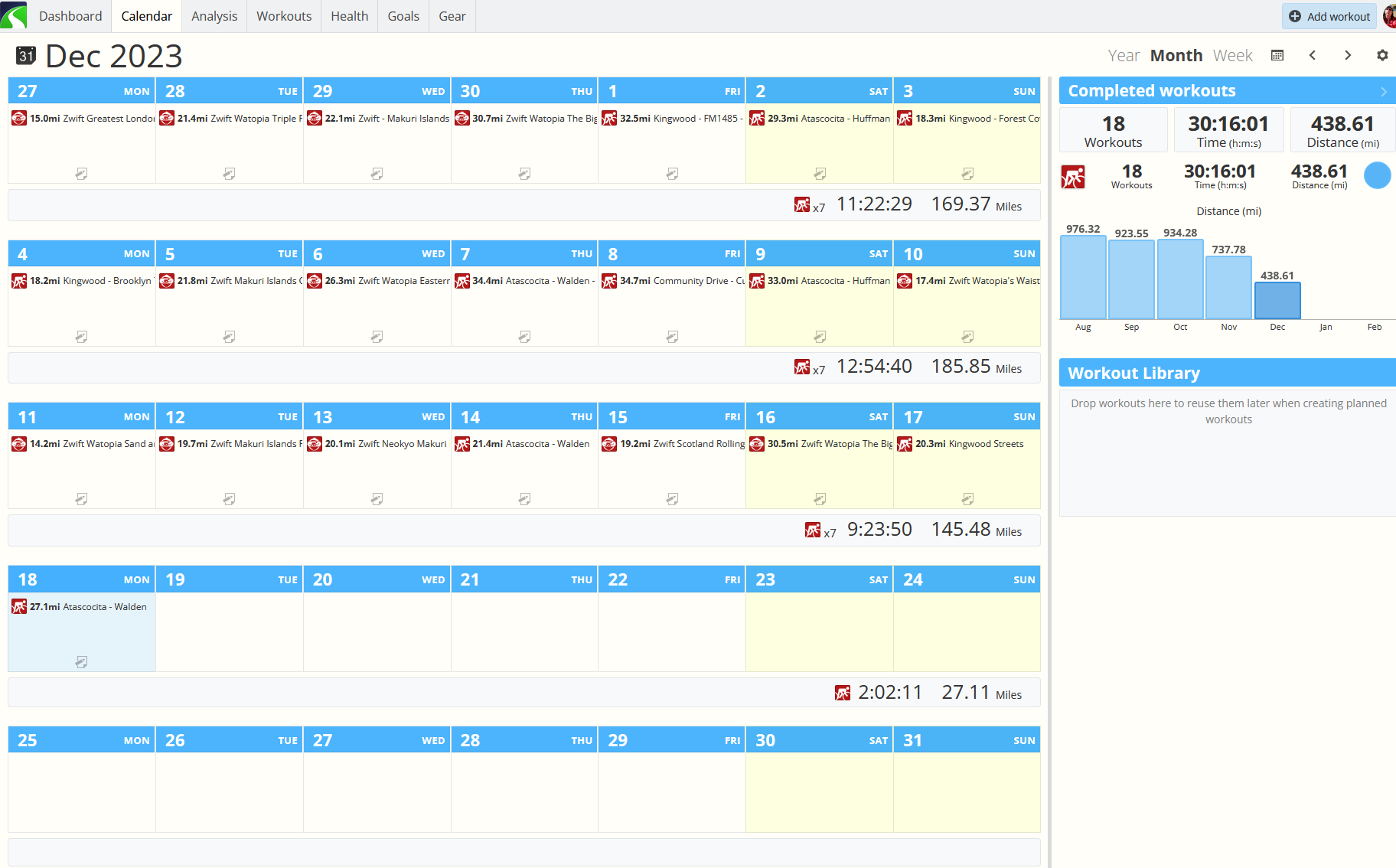
Task: Open the Dashboard tab
Action: pyautogui.click(x=70, y=16)
